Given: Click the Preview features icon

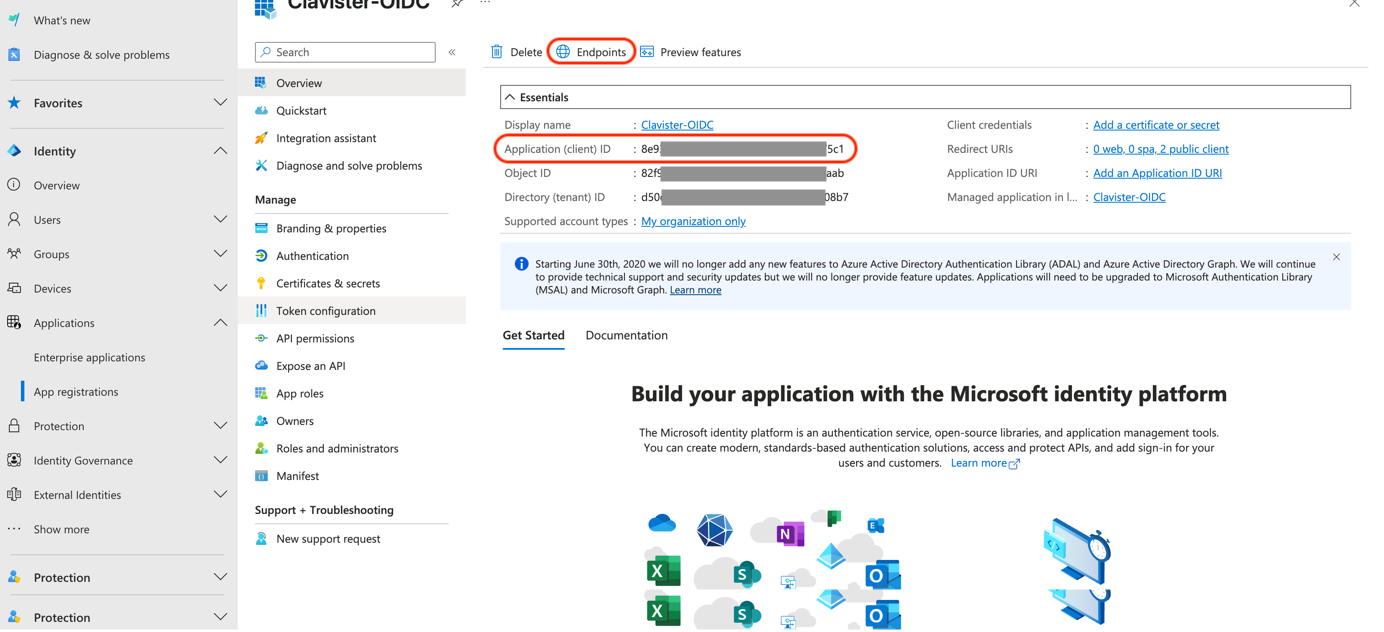Looking at the screenshot, I should point(647,52).
